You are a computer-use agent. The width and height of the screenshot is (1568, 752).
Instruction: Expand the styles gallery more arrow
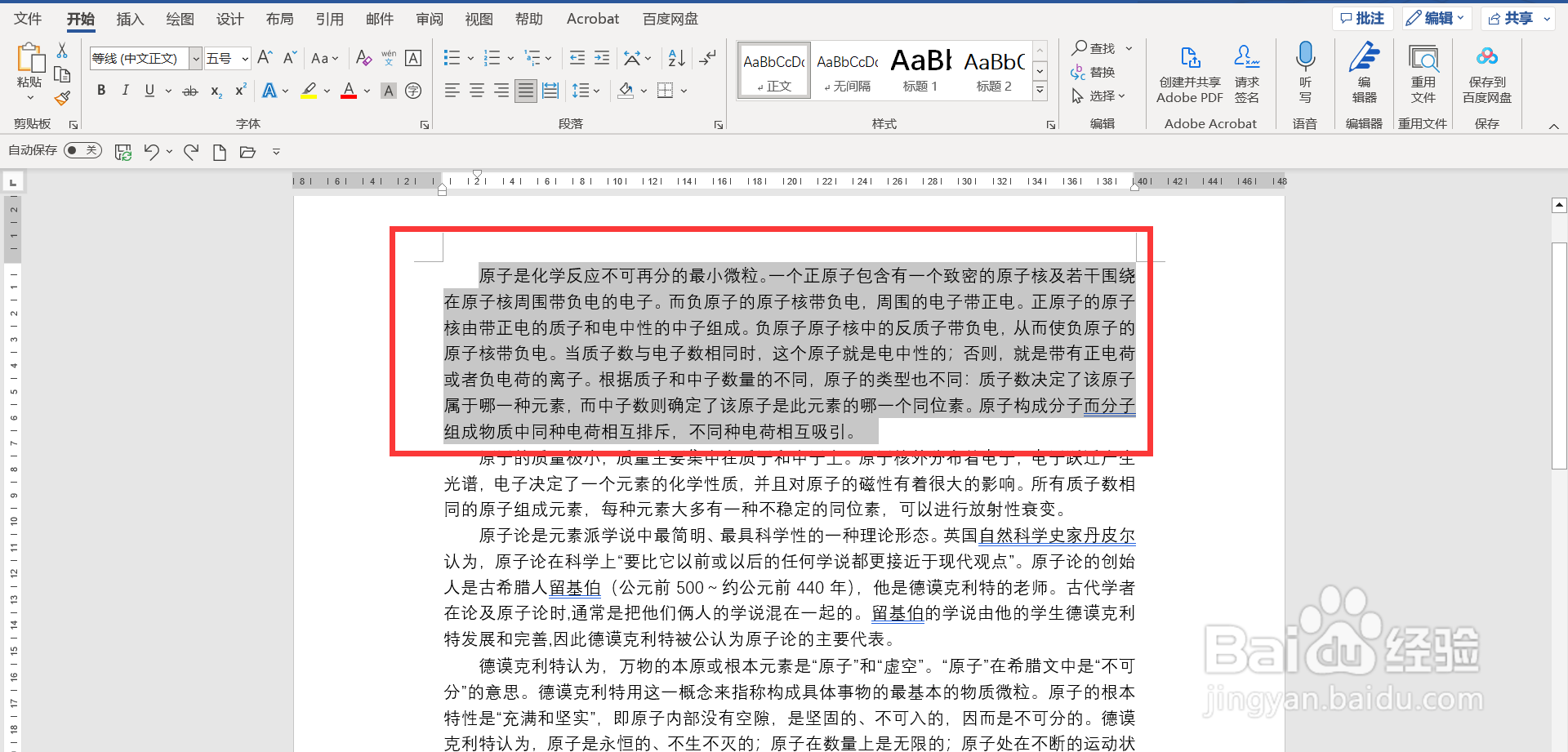coord(1040,91)
